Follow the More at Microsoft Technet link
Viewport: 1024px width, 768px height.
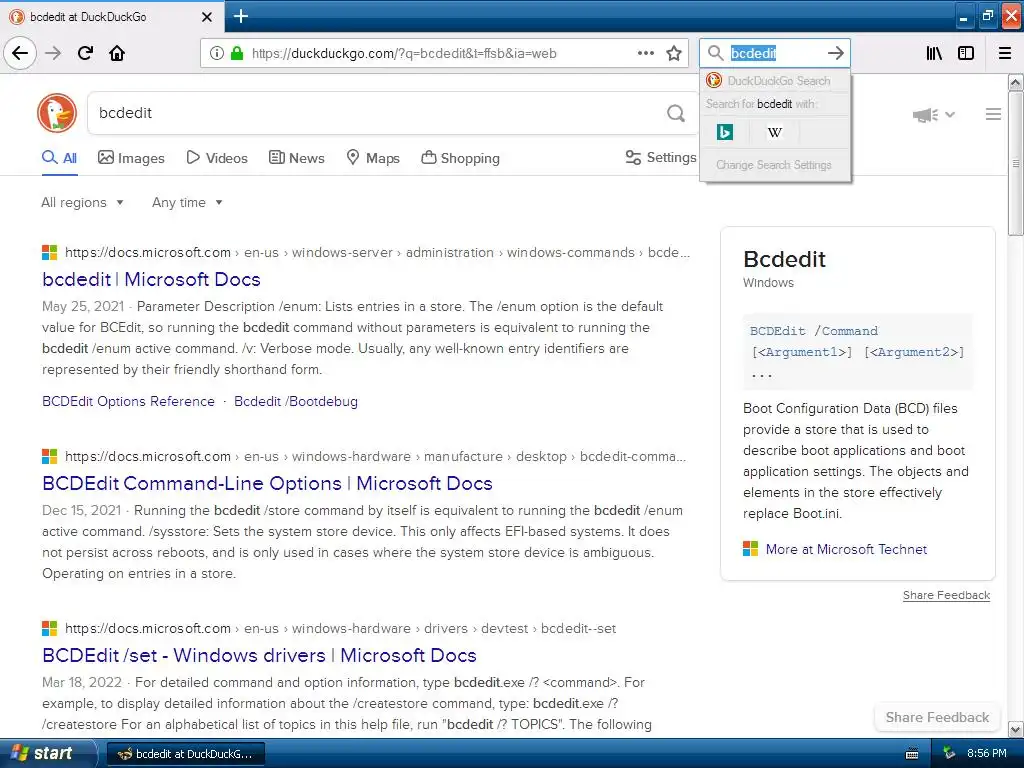846,549
